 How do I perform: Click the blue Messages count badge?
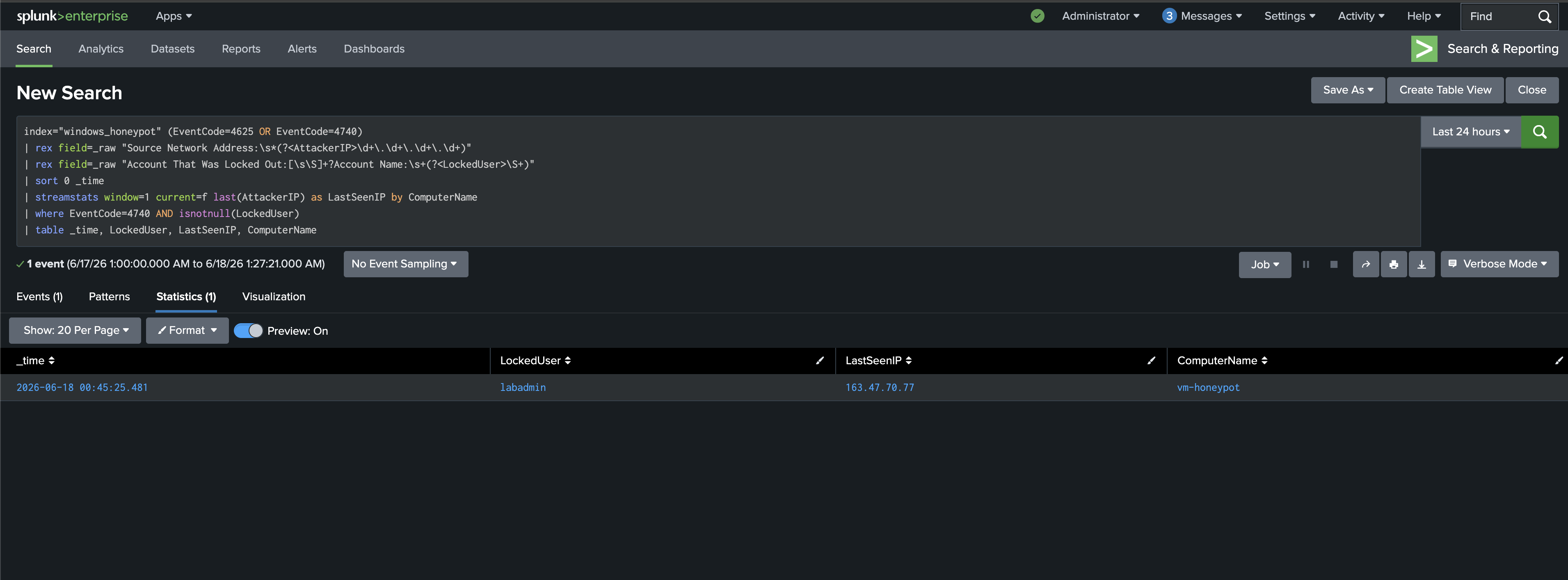[1169, 16]
